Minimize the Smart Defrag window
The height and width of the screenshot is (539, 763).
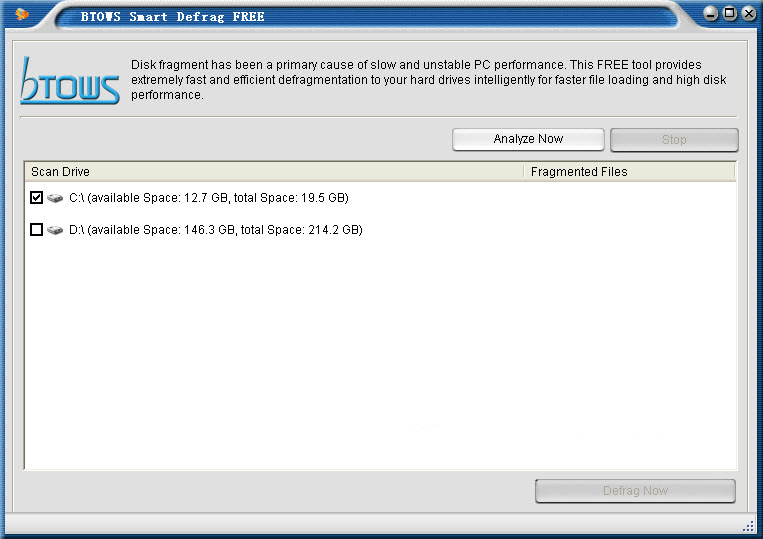click(x=711, y=14)
